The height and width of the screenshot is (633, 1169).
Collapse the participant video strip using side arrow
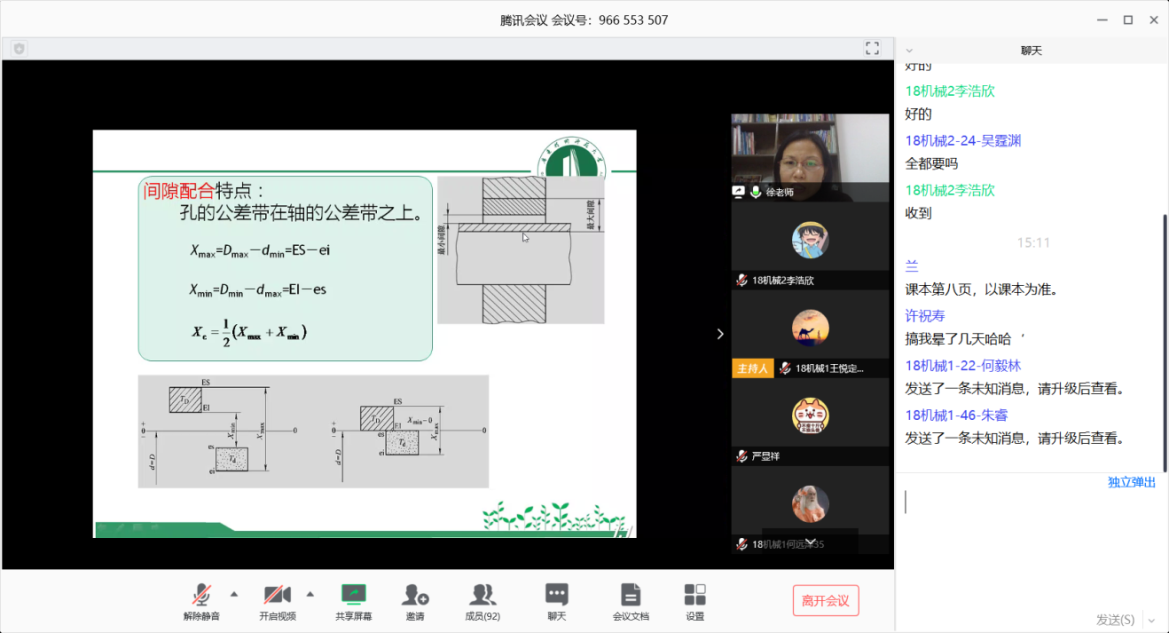[x=720, y=334]
